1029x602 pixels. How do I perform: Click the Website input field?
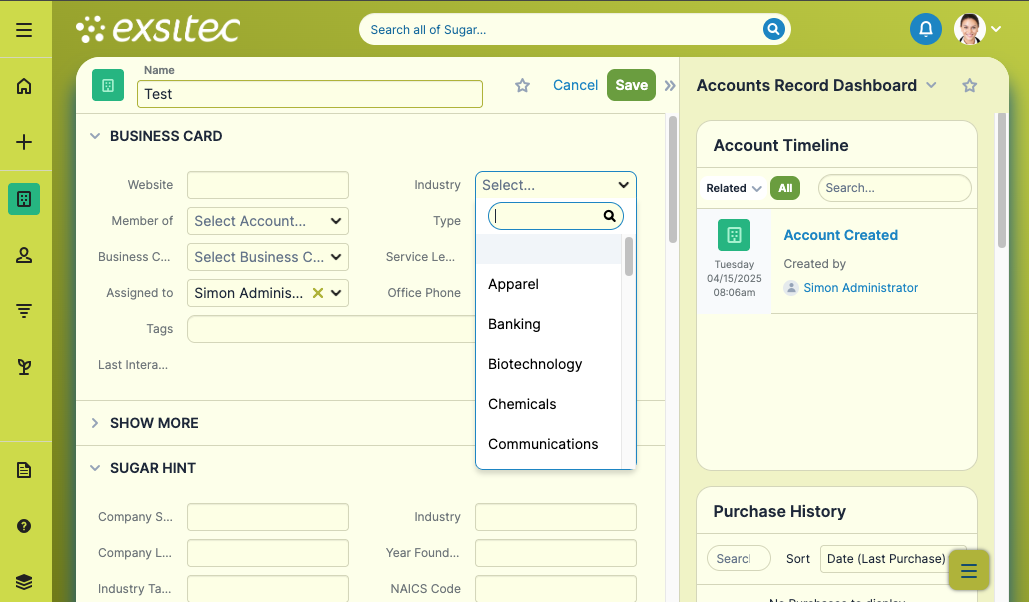[267, 185]
